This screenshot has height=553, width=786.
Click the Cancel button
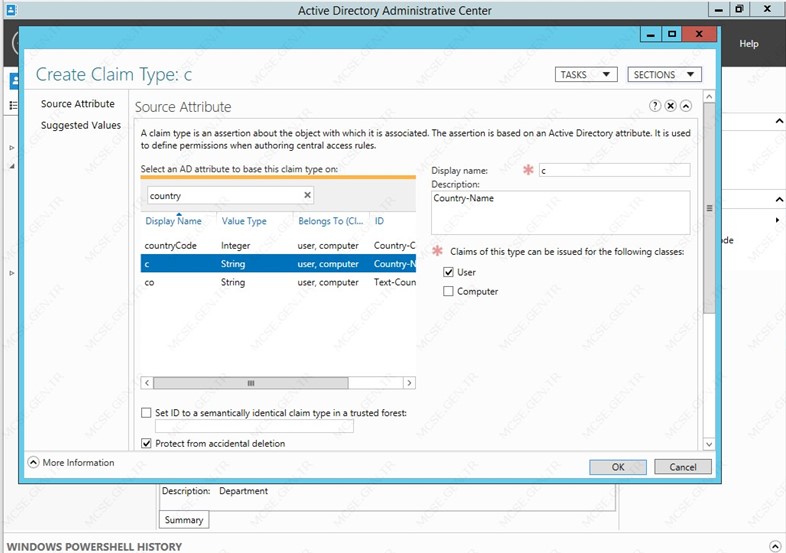click(683, 467)
